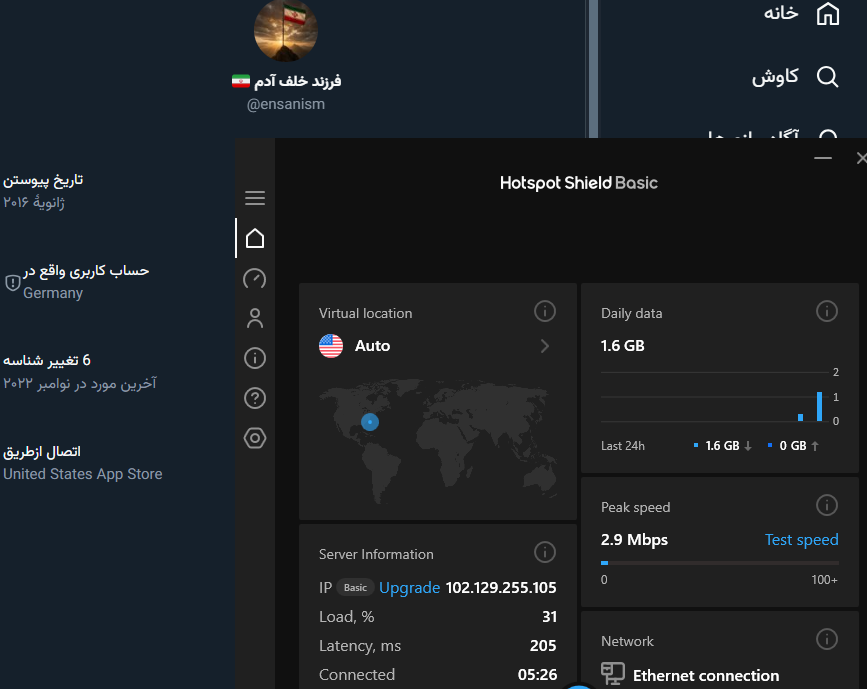The height and width of the screenshot is (689, 867).
Task: Show info for Network card
Action: pyautogui.click(x=827, y=639)
